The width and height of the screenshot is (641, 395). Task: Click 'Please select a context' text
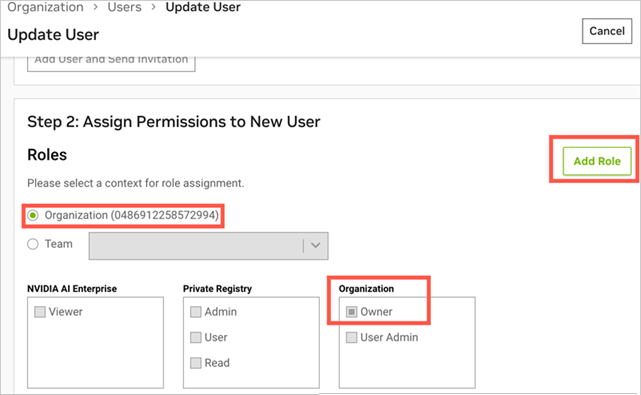tap(136, 183)
